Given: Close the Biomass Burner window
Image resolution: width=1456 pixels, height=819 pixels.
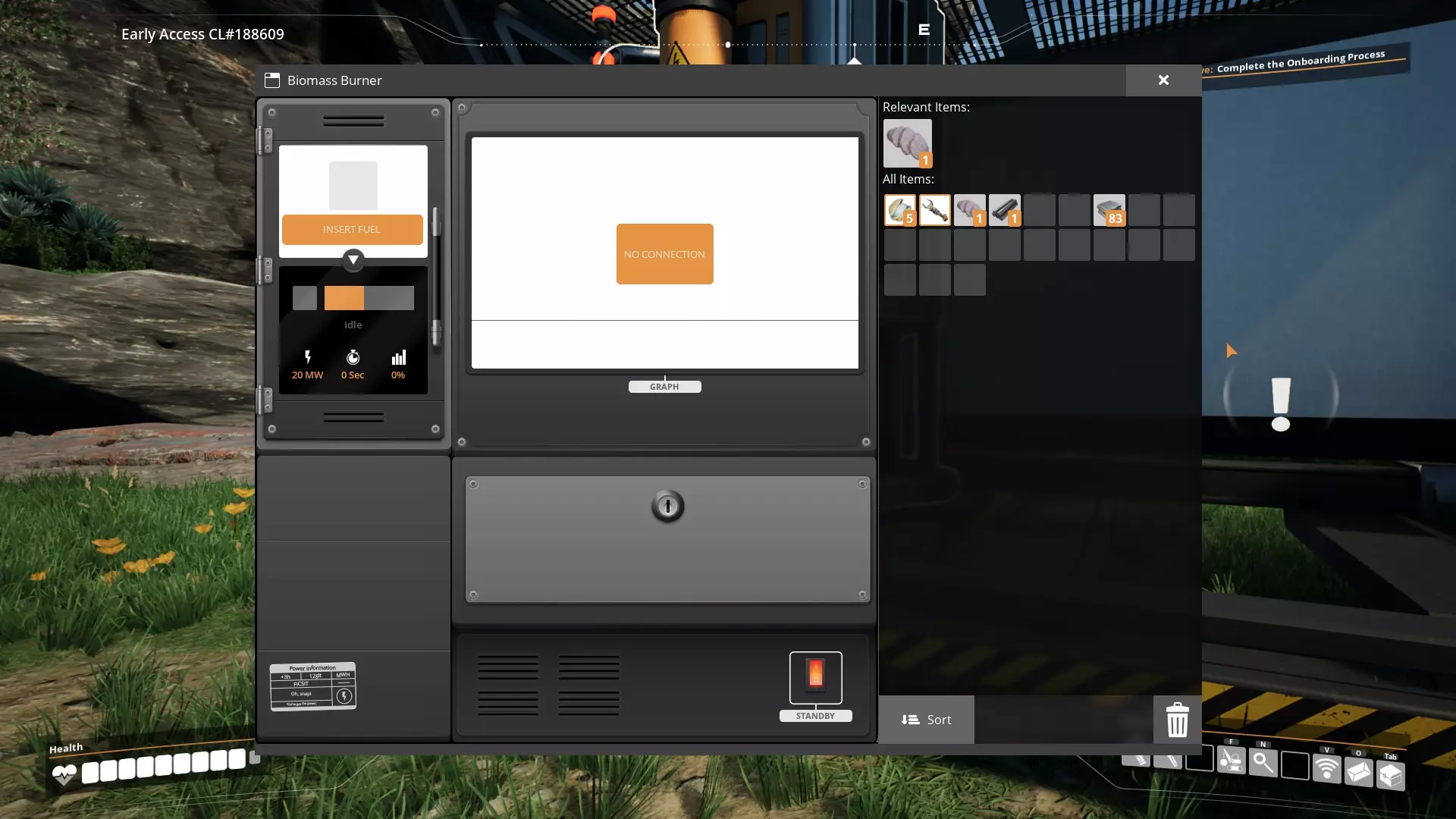Looking at the screenshot, I should pos(1163,80).
